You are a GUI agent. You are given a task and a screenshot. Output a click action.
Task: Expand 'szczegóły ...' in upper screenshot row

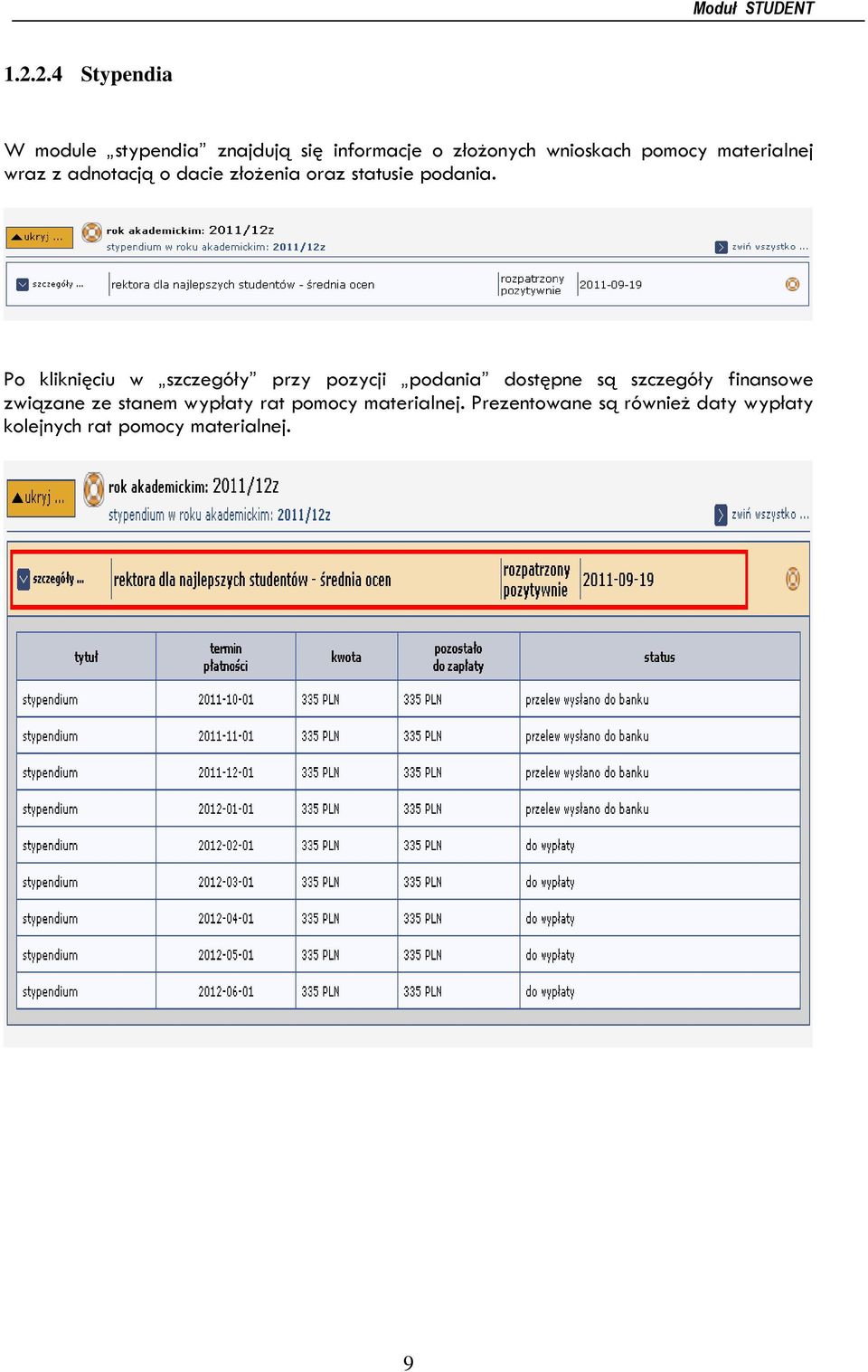coord(51,284)
